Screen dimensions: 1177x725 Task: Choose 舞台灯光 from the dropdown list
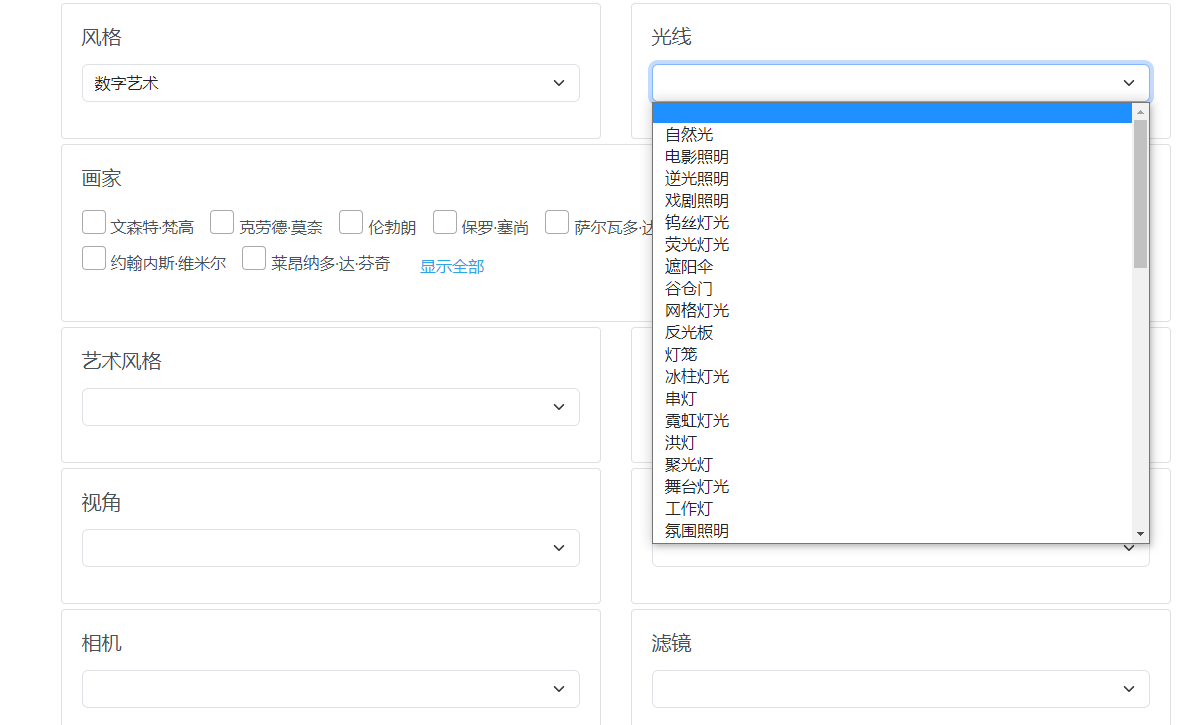[x=697, y=487]
